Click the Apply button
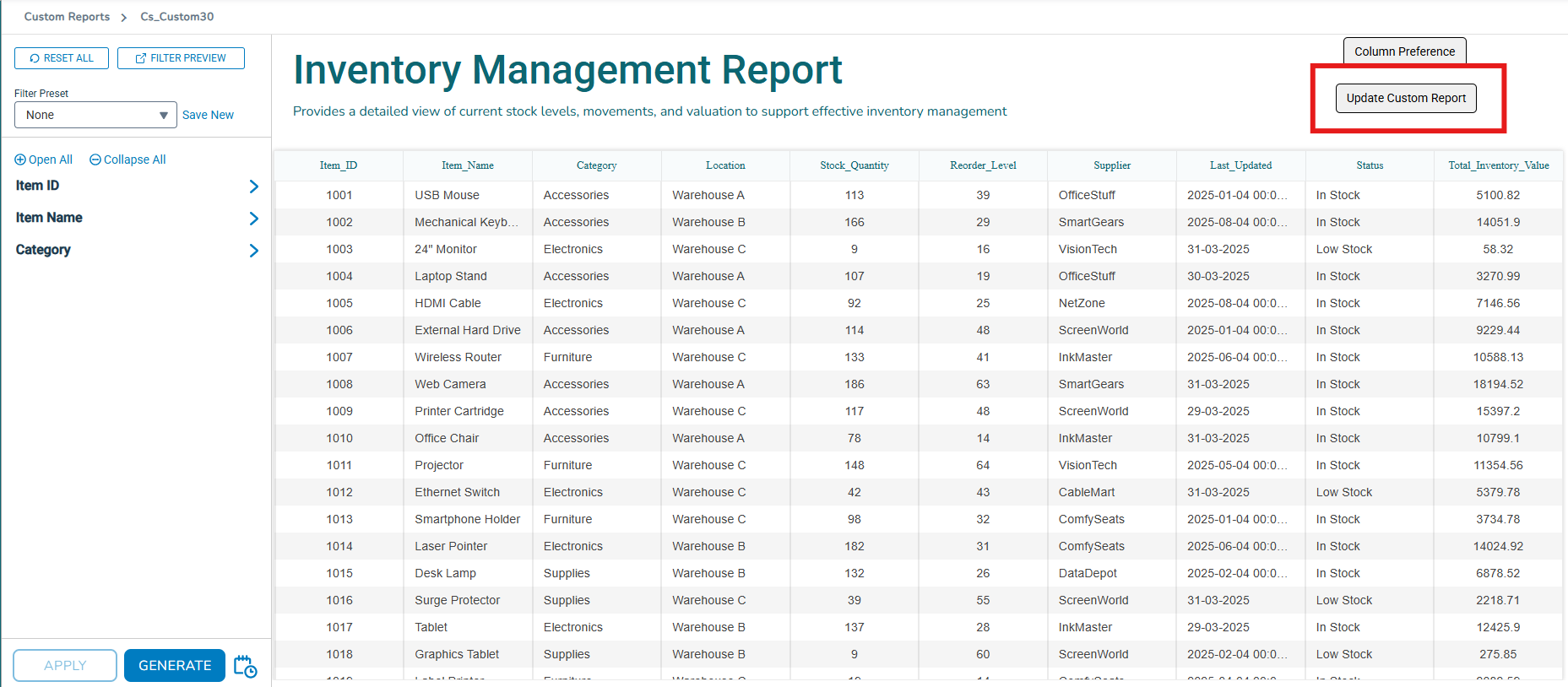The width and height of the screenshot is (1568, 687). [x=65, y=665]
